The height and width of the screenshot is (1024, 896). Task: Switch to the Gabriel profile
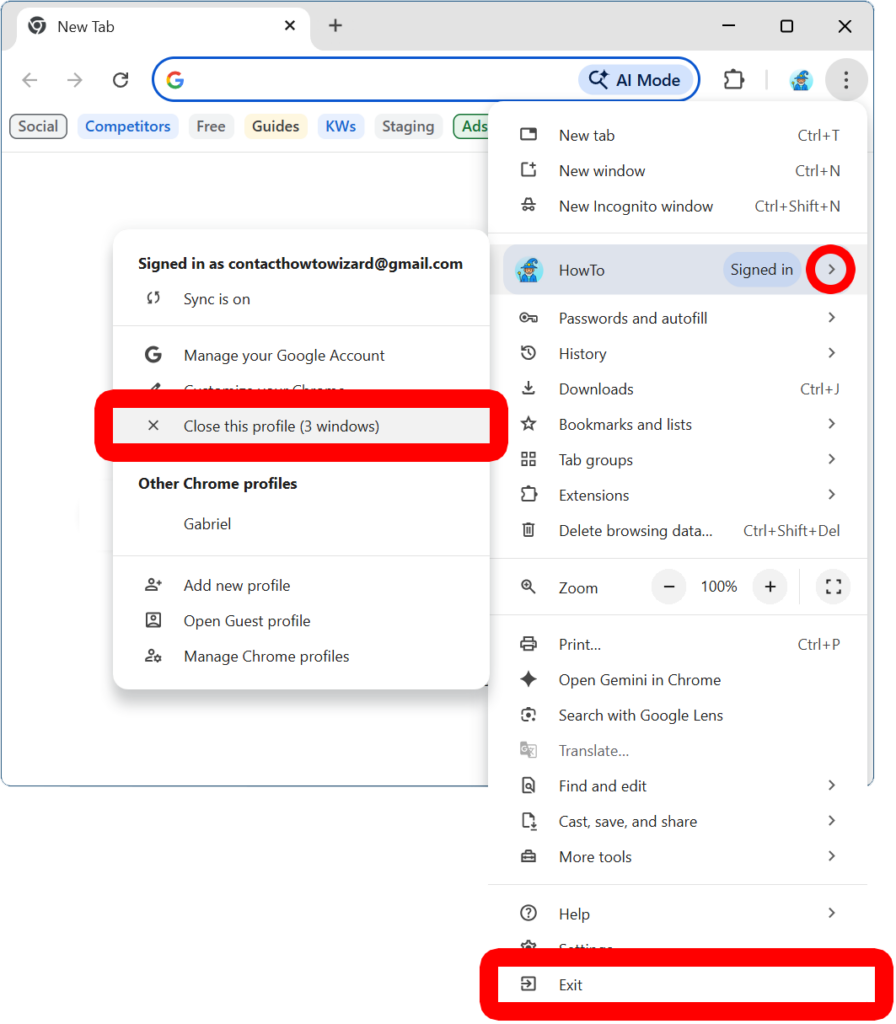tap(207, 523)
